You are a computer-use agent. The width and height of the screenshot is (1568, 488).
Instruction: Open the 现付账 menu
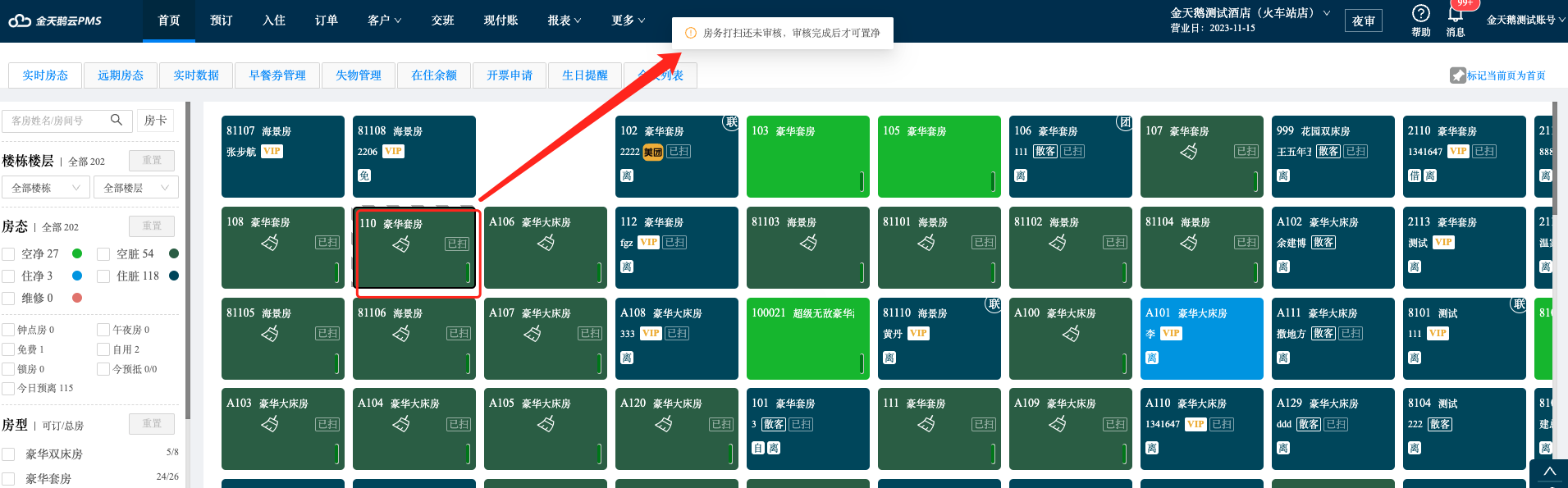(x=501, y=21)
